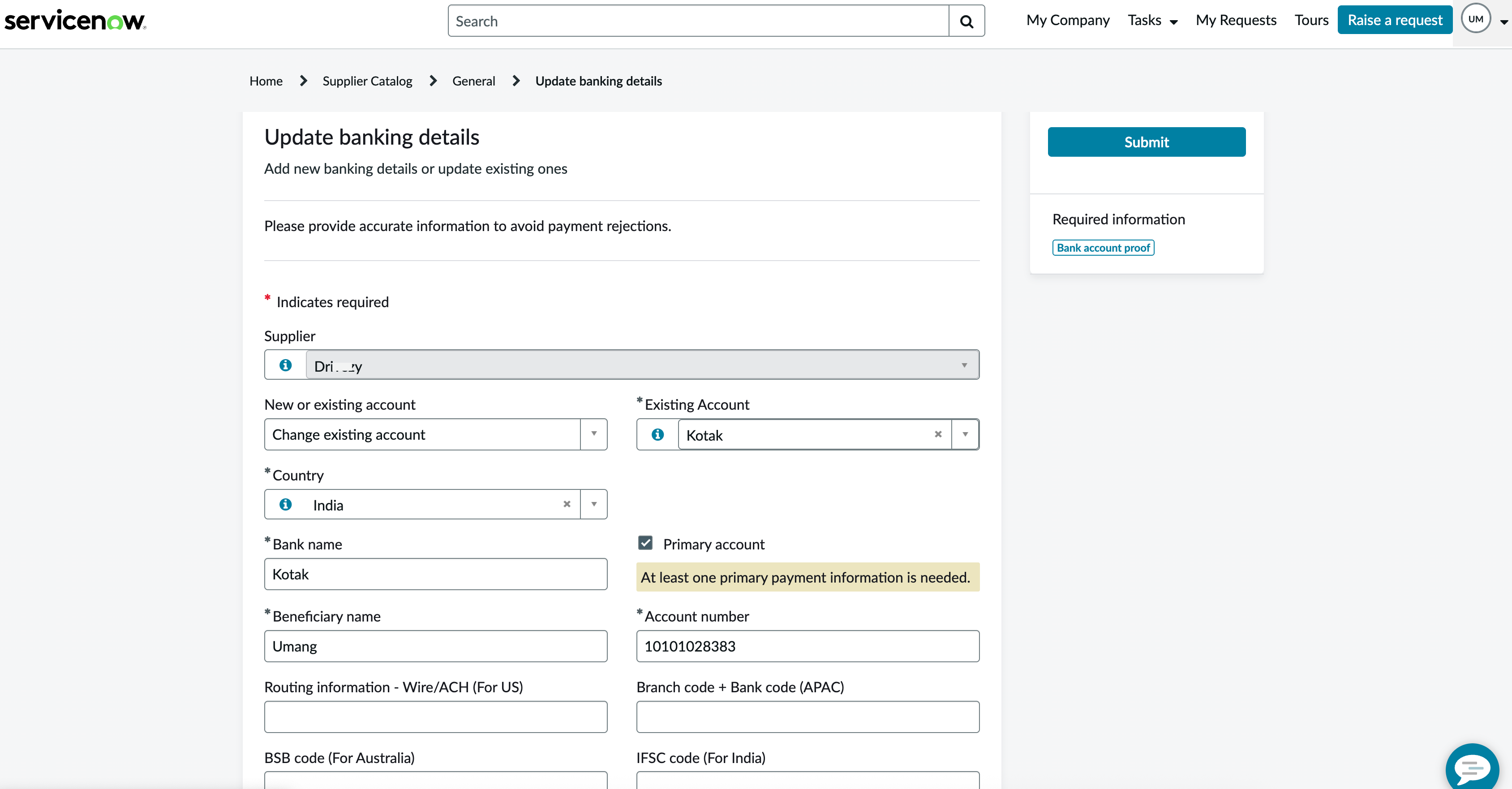The image size is (1512, 789).
Task: Open the UM user avatar menu
Action: click(x=1476, y=19)
